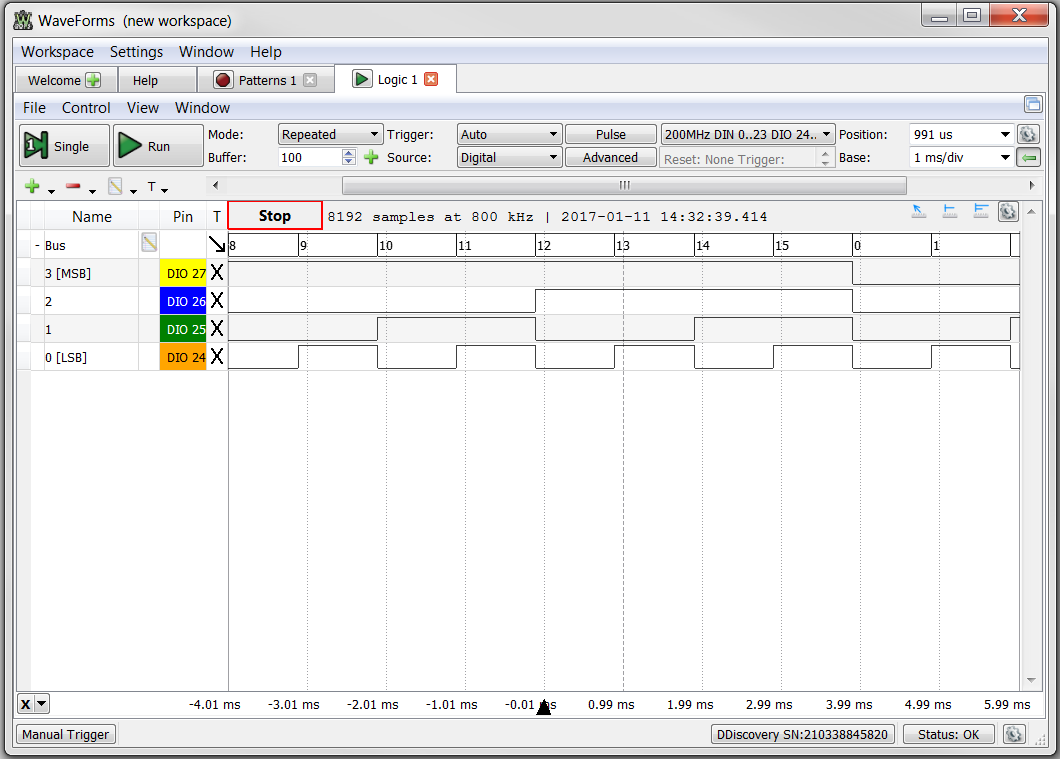Click the green plus beside Buffer field
Screen dimensions: 1060x759
click(371, 157)
